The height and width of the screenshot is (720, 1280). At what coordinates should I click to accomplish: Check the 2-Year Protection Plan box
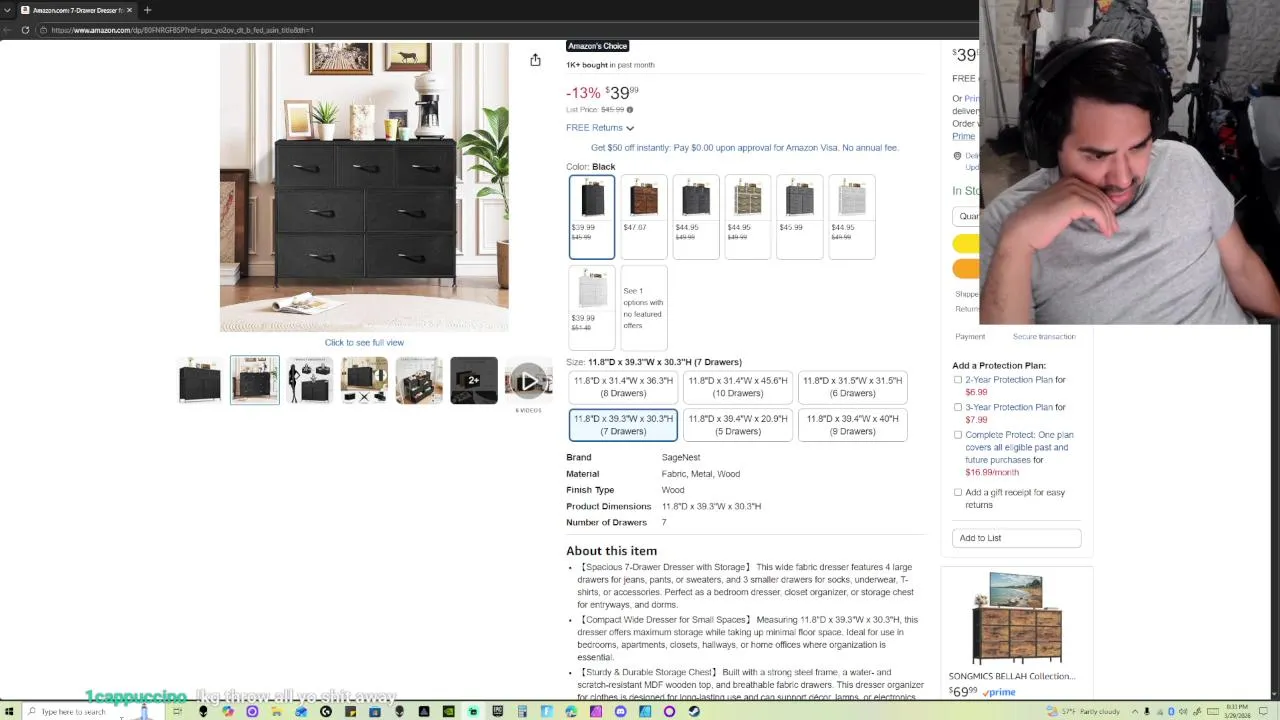(958, 380)
